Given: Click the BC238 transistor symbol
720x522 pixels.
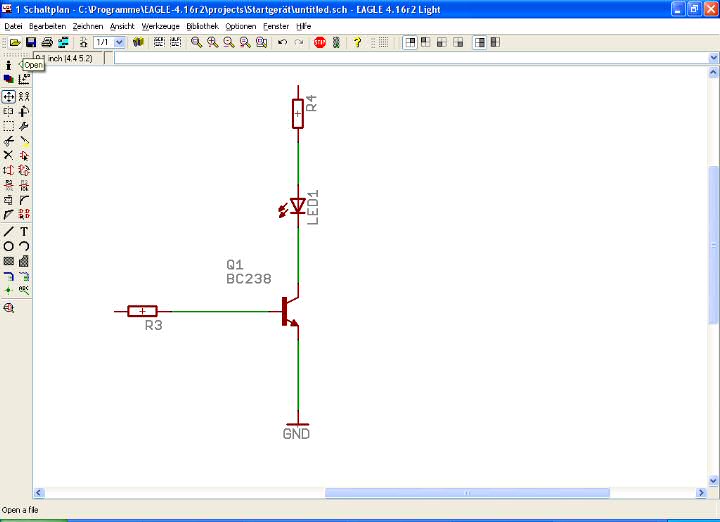Looking at the screenshot, I should (x=290, y=311).
